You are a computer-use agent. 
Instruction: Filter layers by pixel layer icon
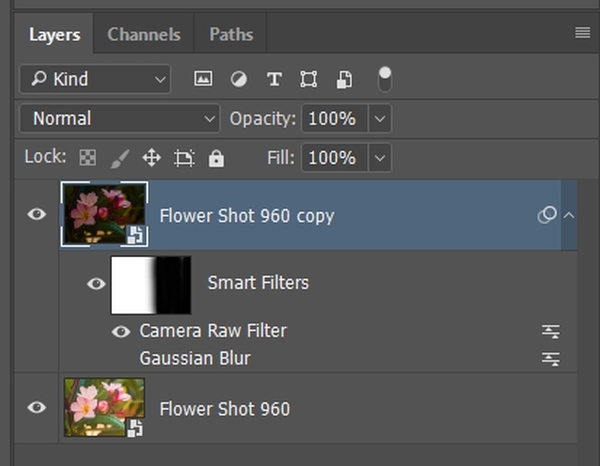(x=203, y=79)
